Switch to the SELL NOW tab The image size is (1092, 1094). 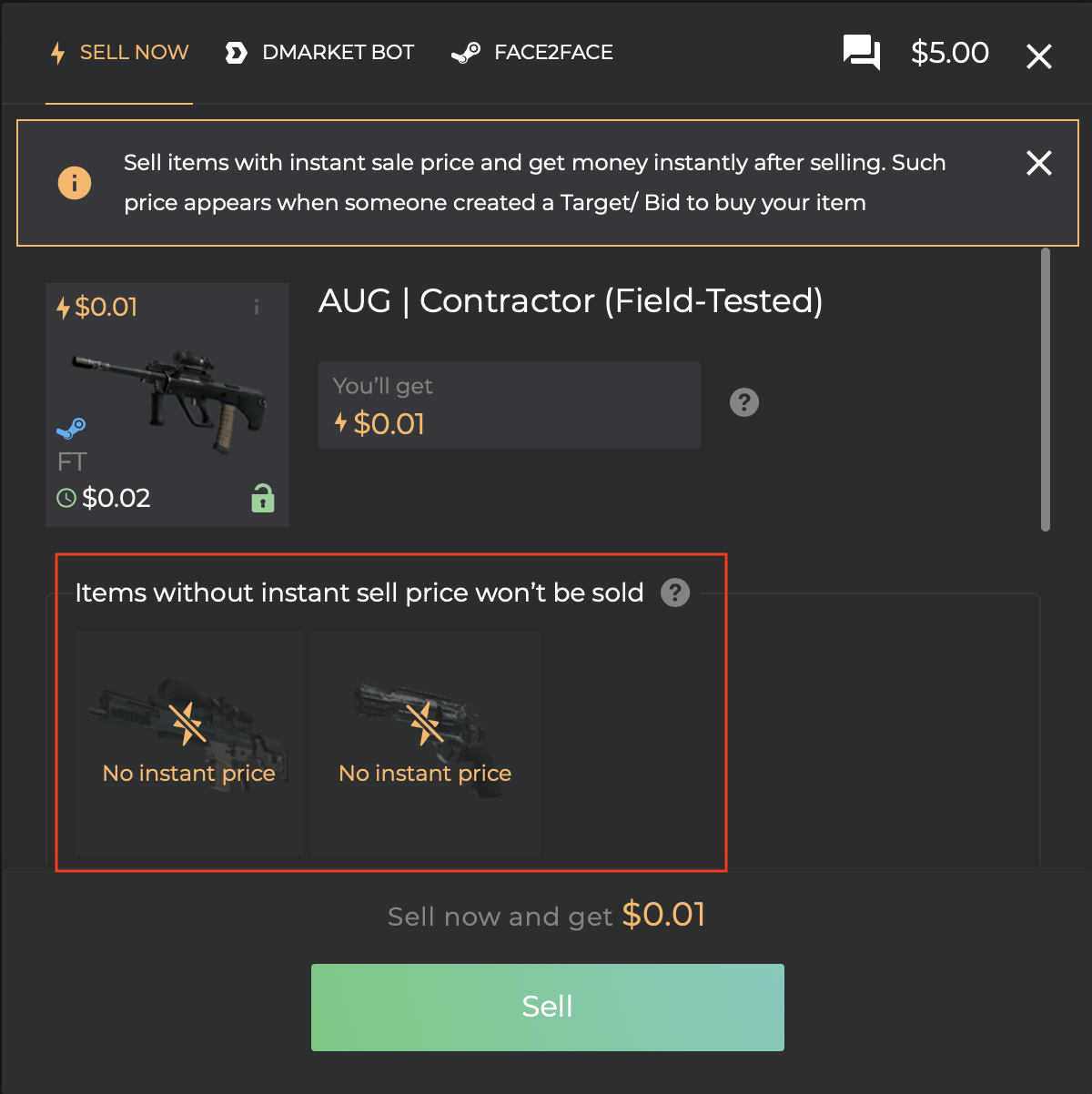click(x=119, y=53)
